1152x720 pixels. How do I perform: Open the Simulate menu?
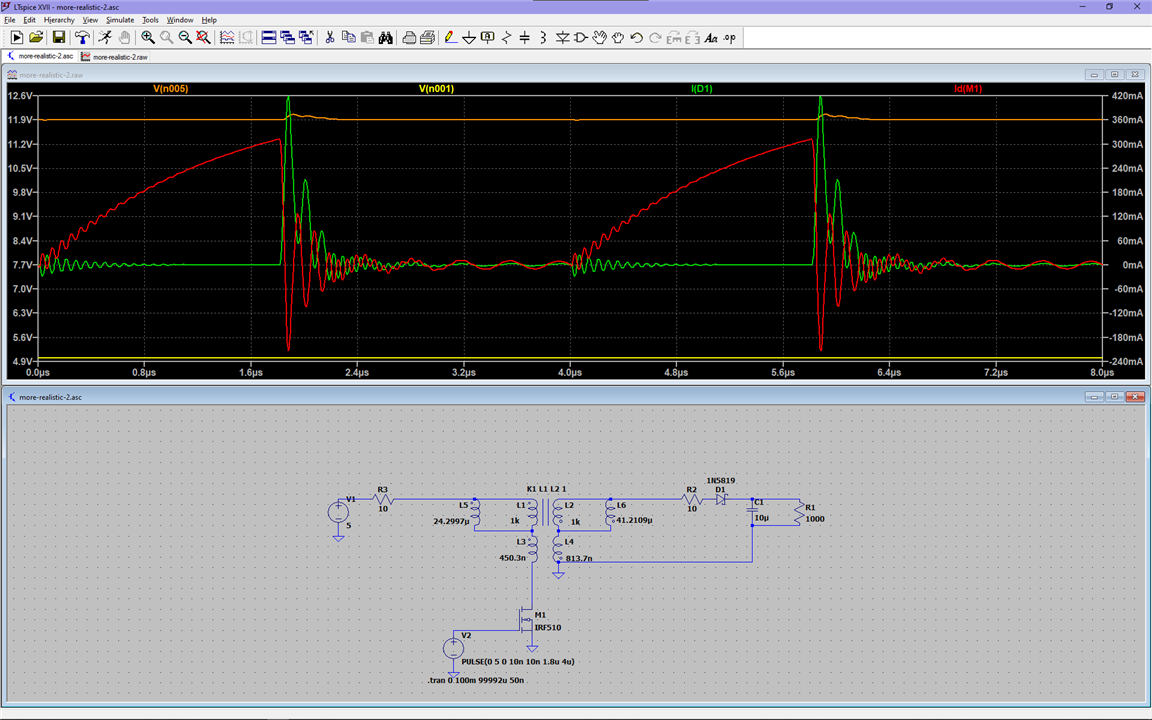[120, 20]
